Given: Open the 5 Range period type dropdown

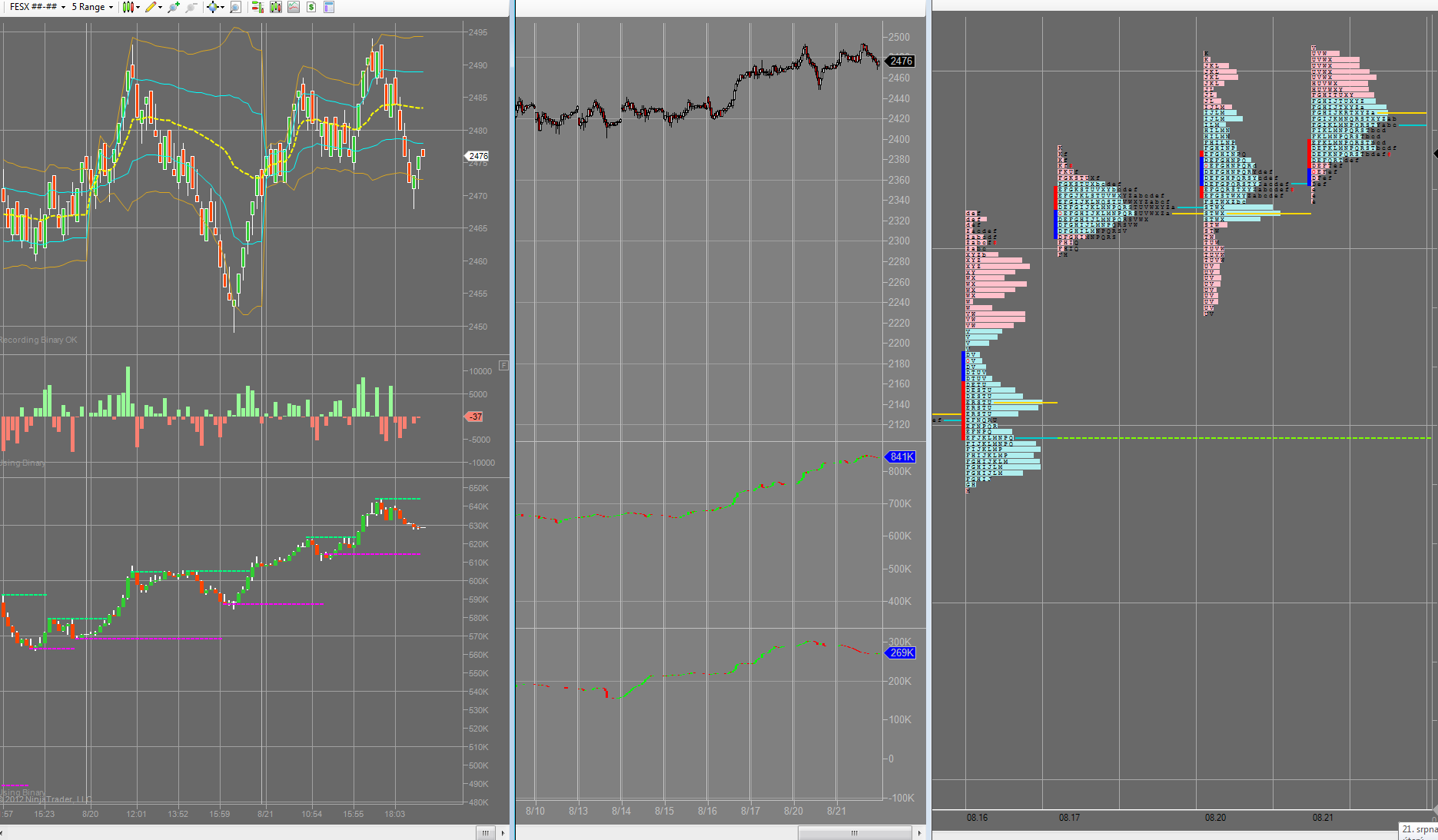Looking at the screenshot, I should [x=92, y=7].
